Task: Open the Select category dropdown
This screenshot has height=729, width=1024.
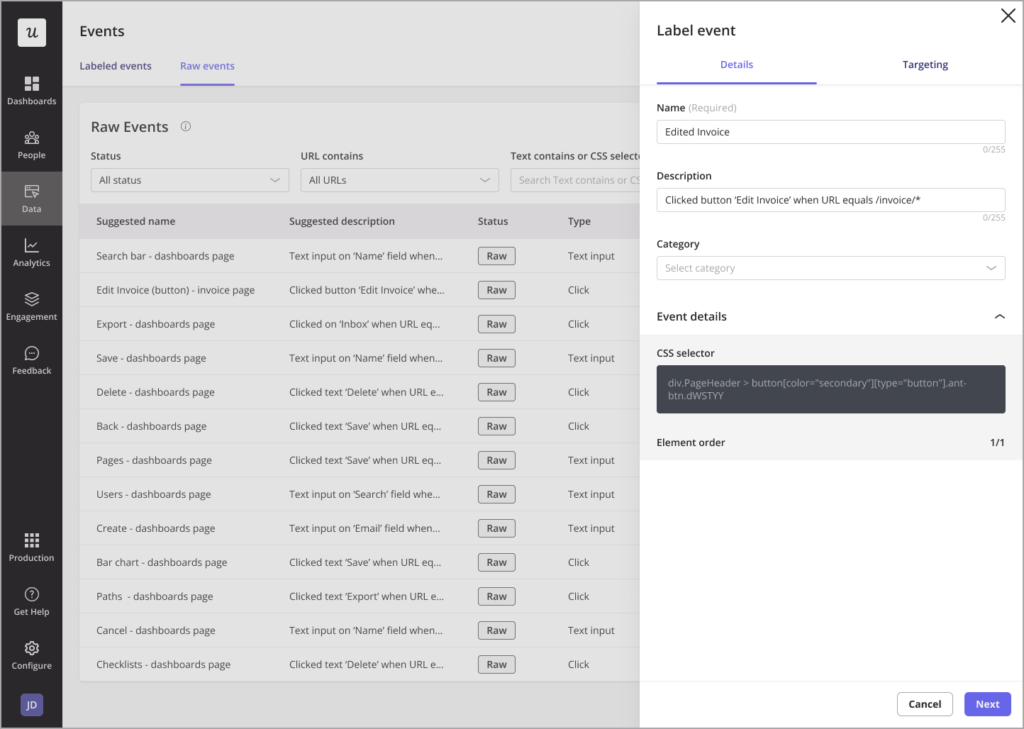Action: coord(831,268)
